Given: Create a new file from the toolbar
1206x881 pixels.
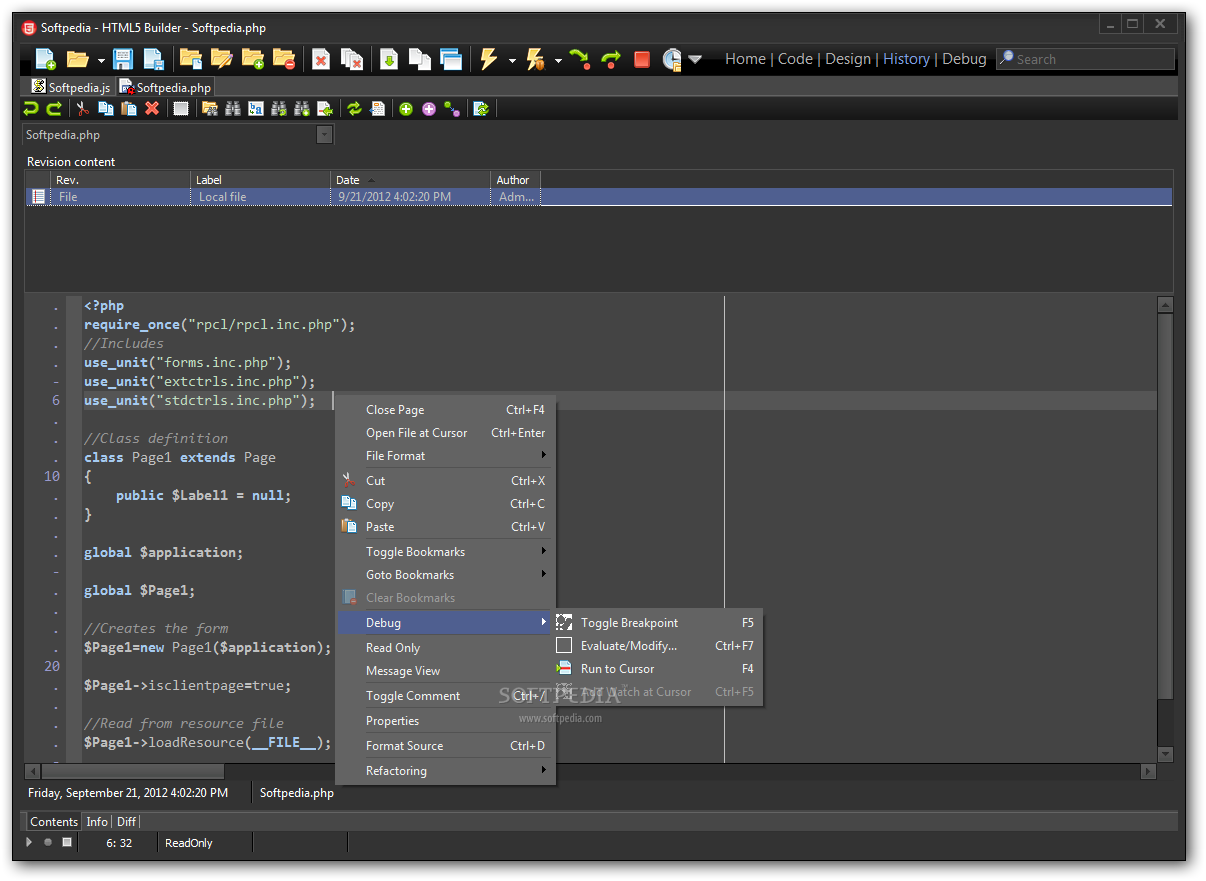Looking at the screenshot, I should pyautogui.click(x=45, y=59).
